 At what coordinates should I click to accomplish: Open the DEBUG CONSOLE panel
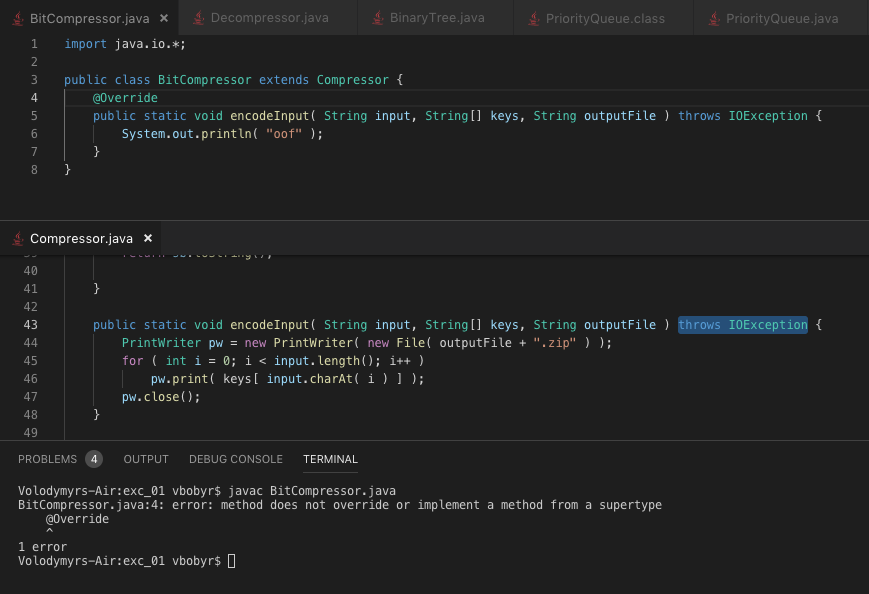coord(236,459)
